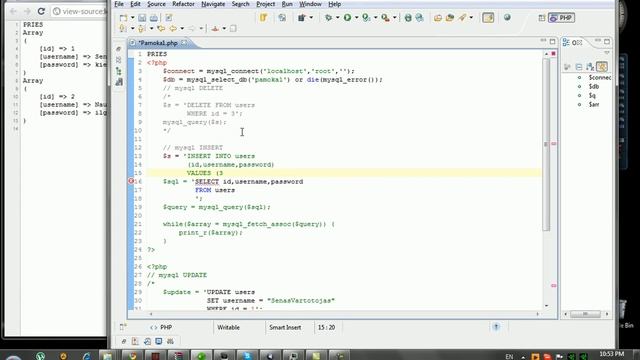Screen dimensions: 640x360
Task: Open the Edit menu
Action: [135, 4]
